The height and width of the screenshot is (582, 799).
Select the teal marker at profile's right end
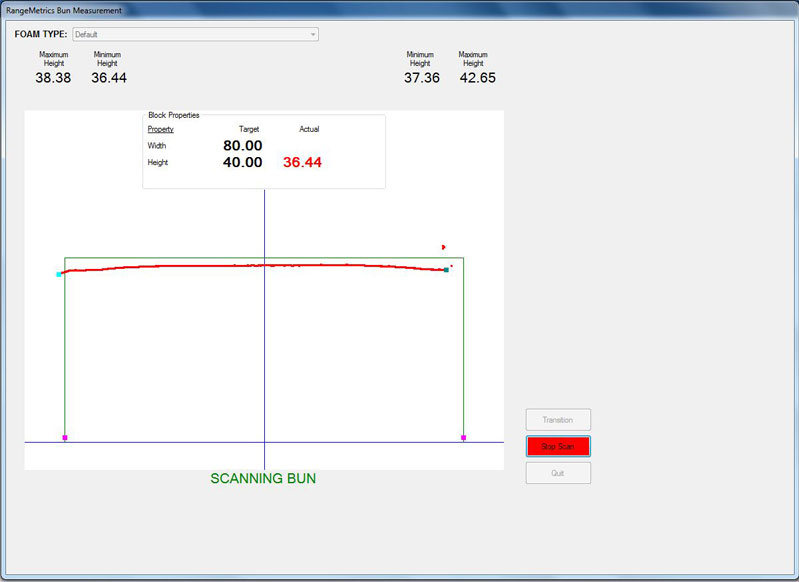click(446, 270)
